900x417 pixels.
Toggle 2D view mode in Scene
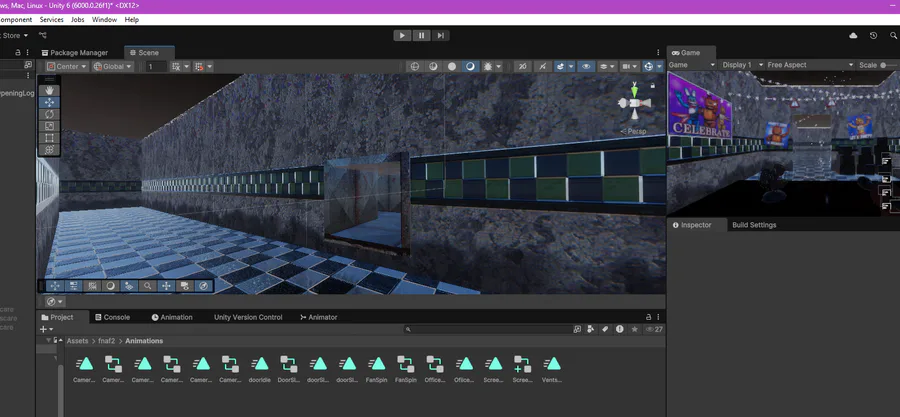(x=522, y=67)
